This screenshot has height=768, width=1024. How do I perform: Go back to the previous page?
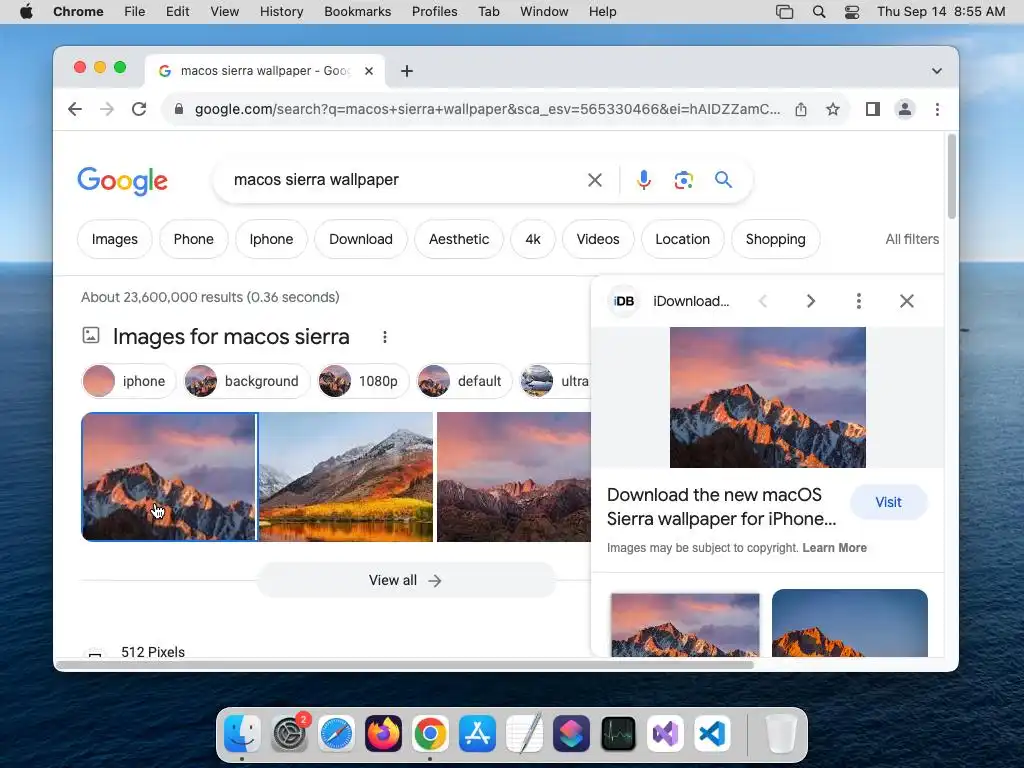tap(75, 109)
